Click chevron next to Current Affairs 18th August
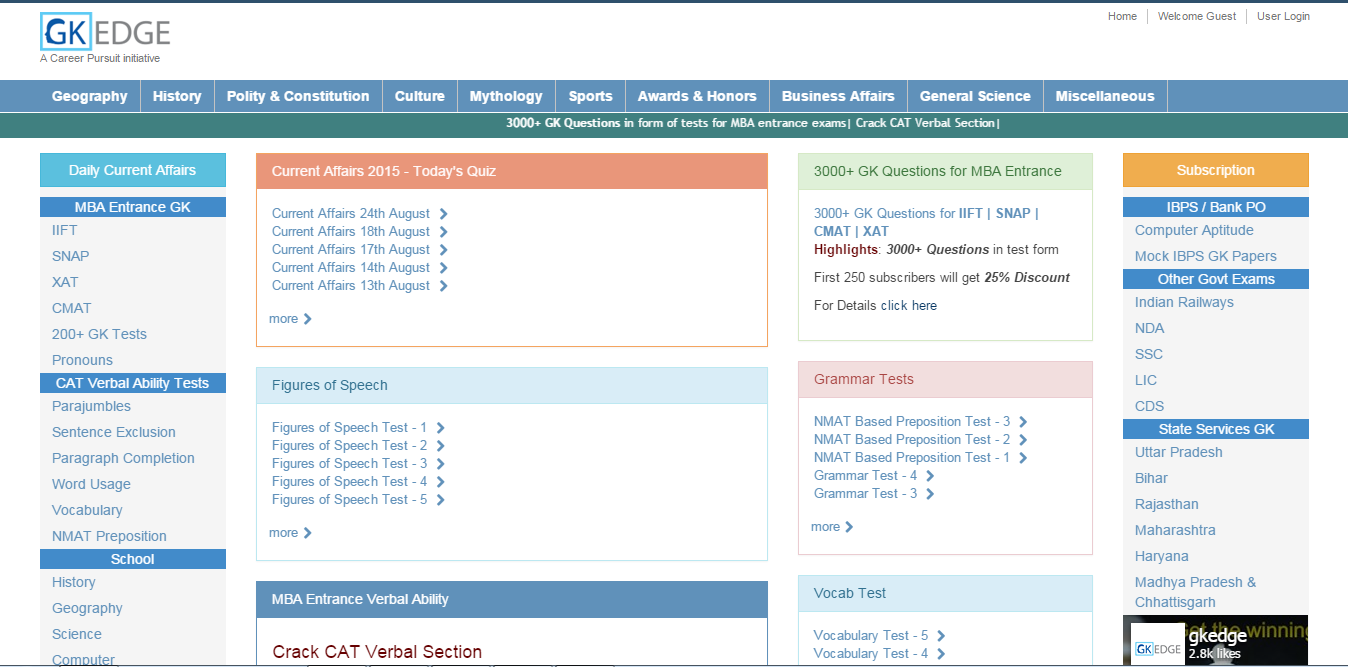Viewport: 1348px width, 667px height. 443,232
